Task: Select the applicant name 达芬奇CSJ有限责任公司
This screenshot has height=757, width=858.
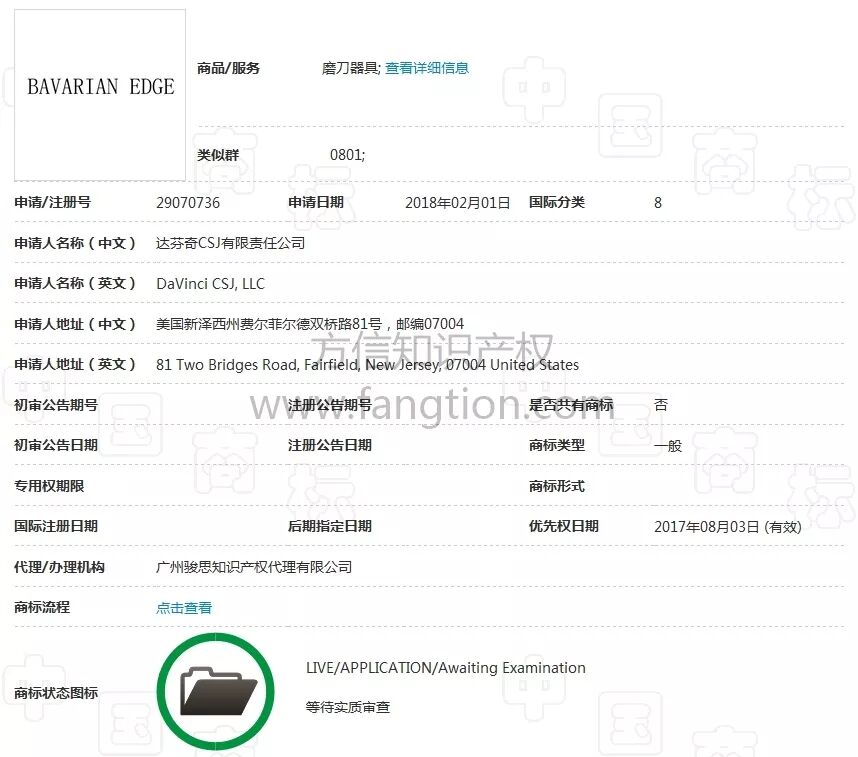Action: tap(230, 243)
